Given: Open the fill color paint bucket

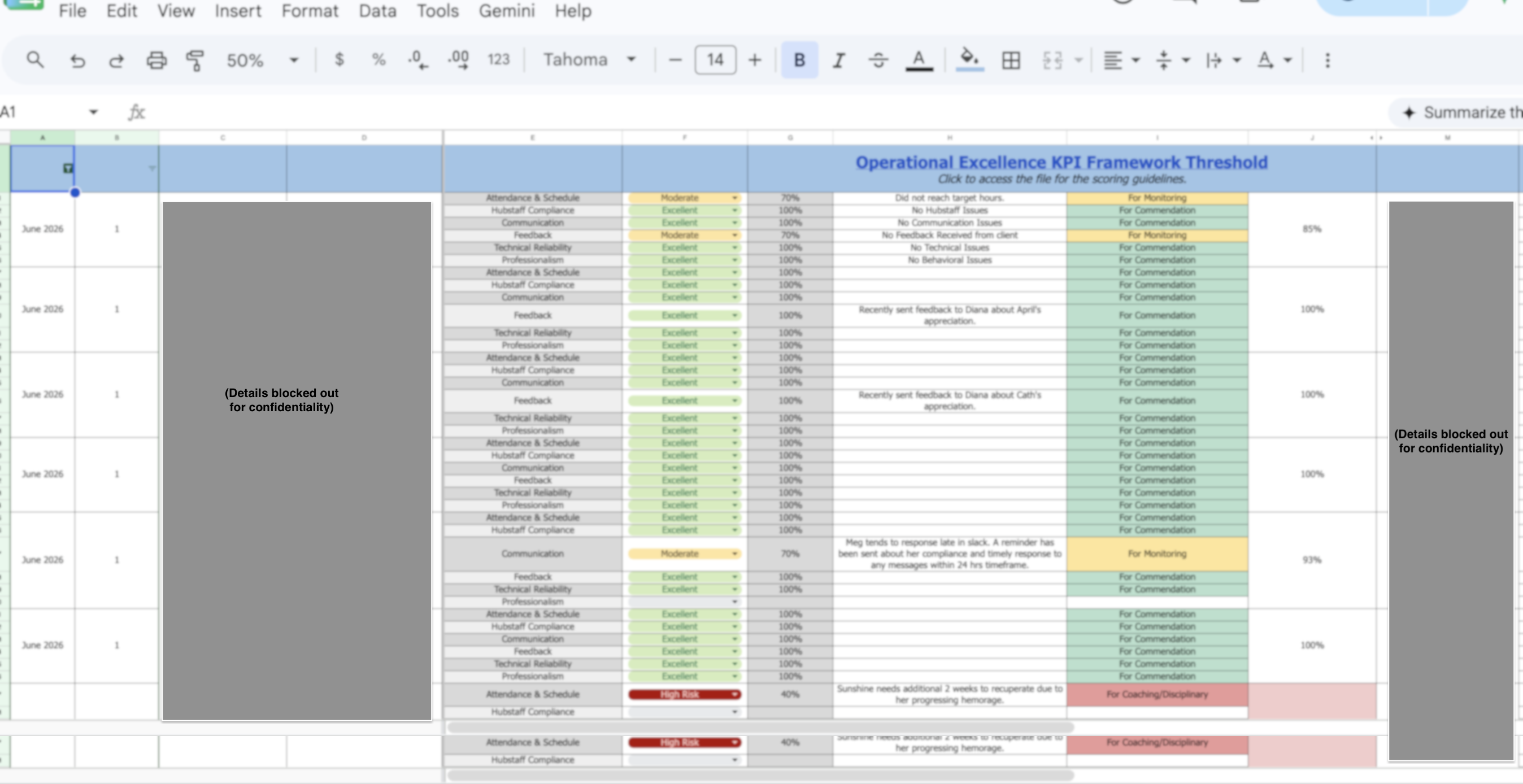Looking at the screenshot, I should tap(969, 60).
